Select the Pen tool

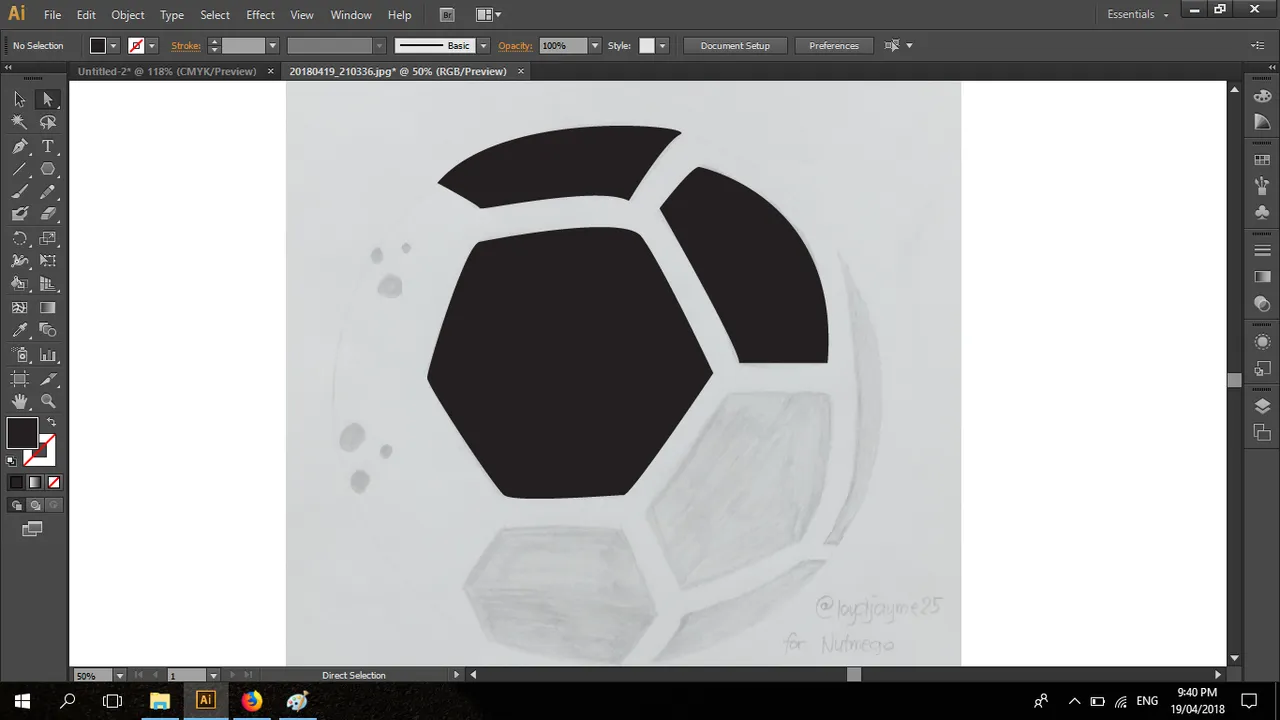click(x=19, y=146)
